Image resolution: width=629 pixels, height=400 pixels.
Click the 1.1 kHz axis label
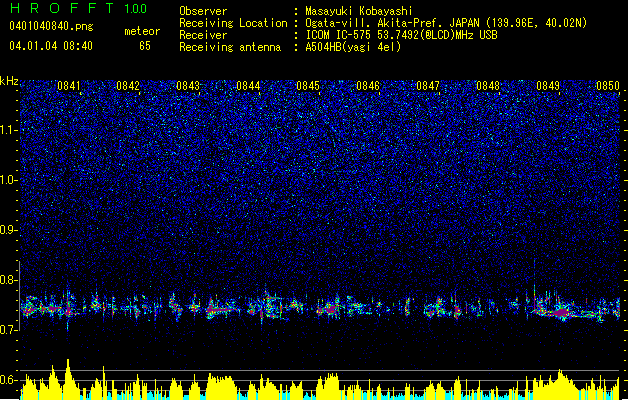click(8, 130)
